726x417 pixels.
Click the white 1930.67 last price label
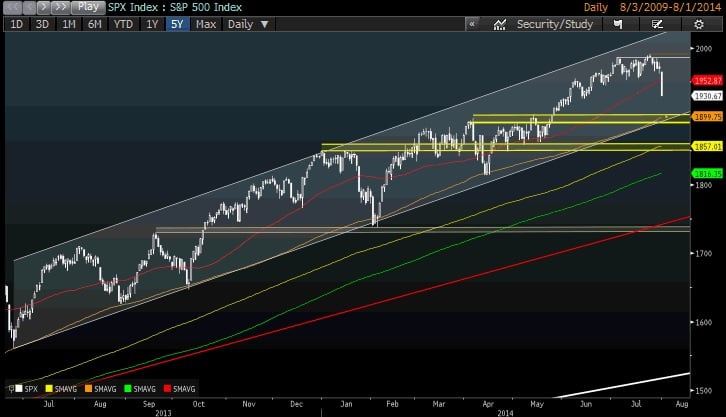coord(707,96)
